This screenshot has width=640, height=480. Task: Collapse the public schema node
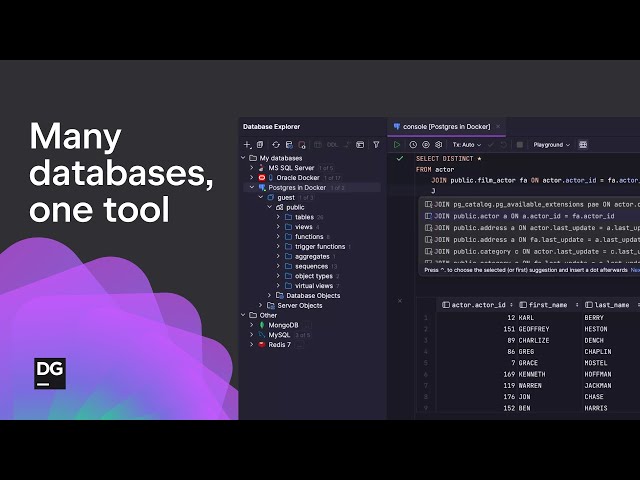tap(270, 207)
